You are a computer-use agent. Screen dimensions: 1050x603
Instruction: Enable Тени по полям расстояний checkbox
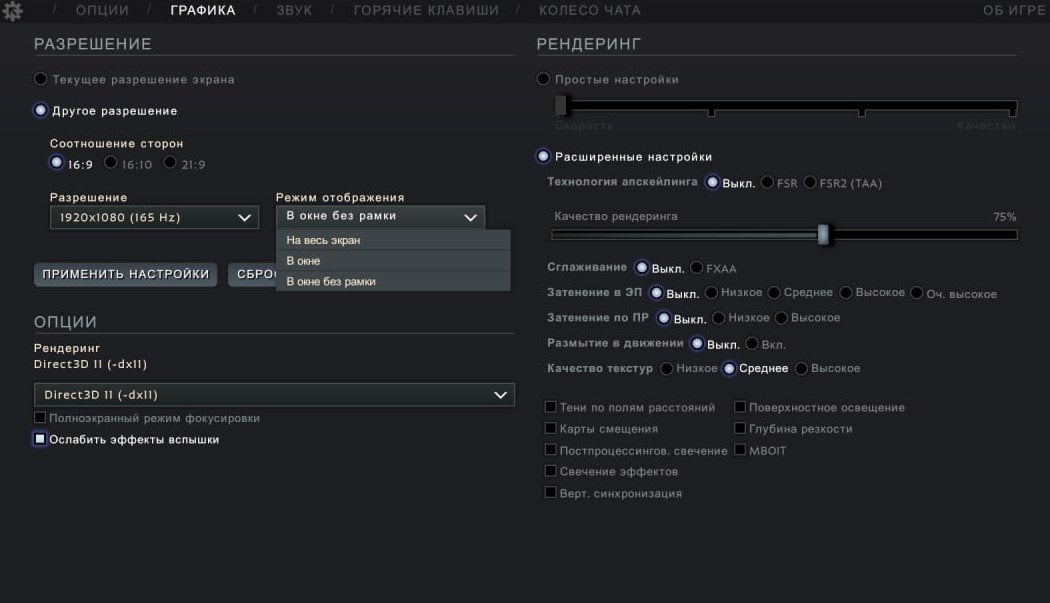click(550, 406)
